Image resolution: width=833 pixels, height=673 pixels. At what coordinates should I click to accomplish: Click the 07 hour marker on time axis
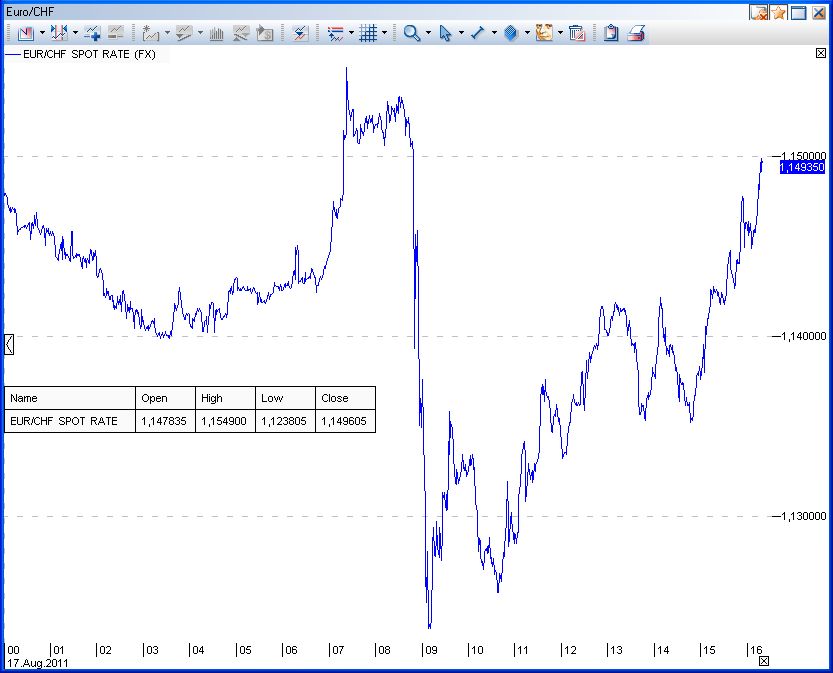(337, 650)
